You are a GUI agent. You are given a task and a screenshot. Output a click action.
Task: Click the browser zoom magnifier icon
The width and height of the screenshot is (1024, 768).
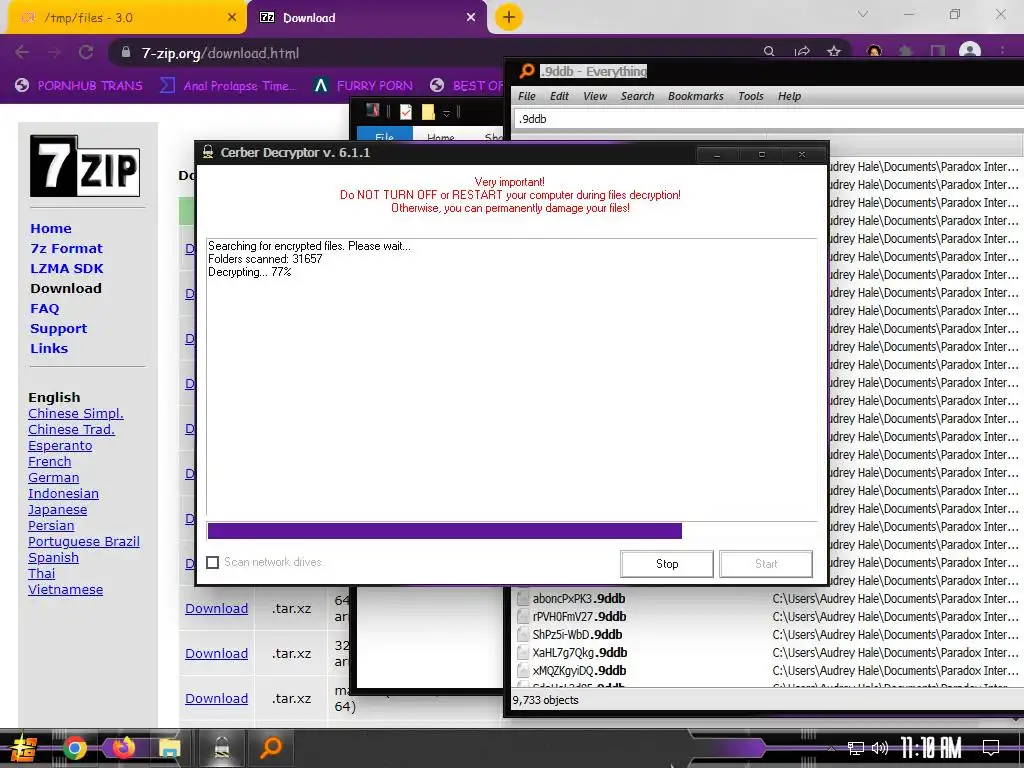[x=769, y=51]
